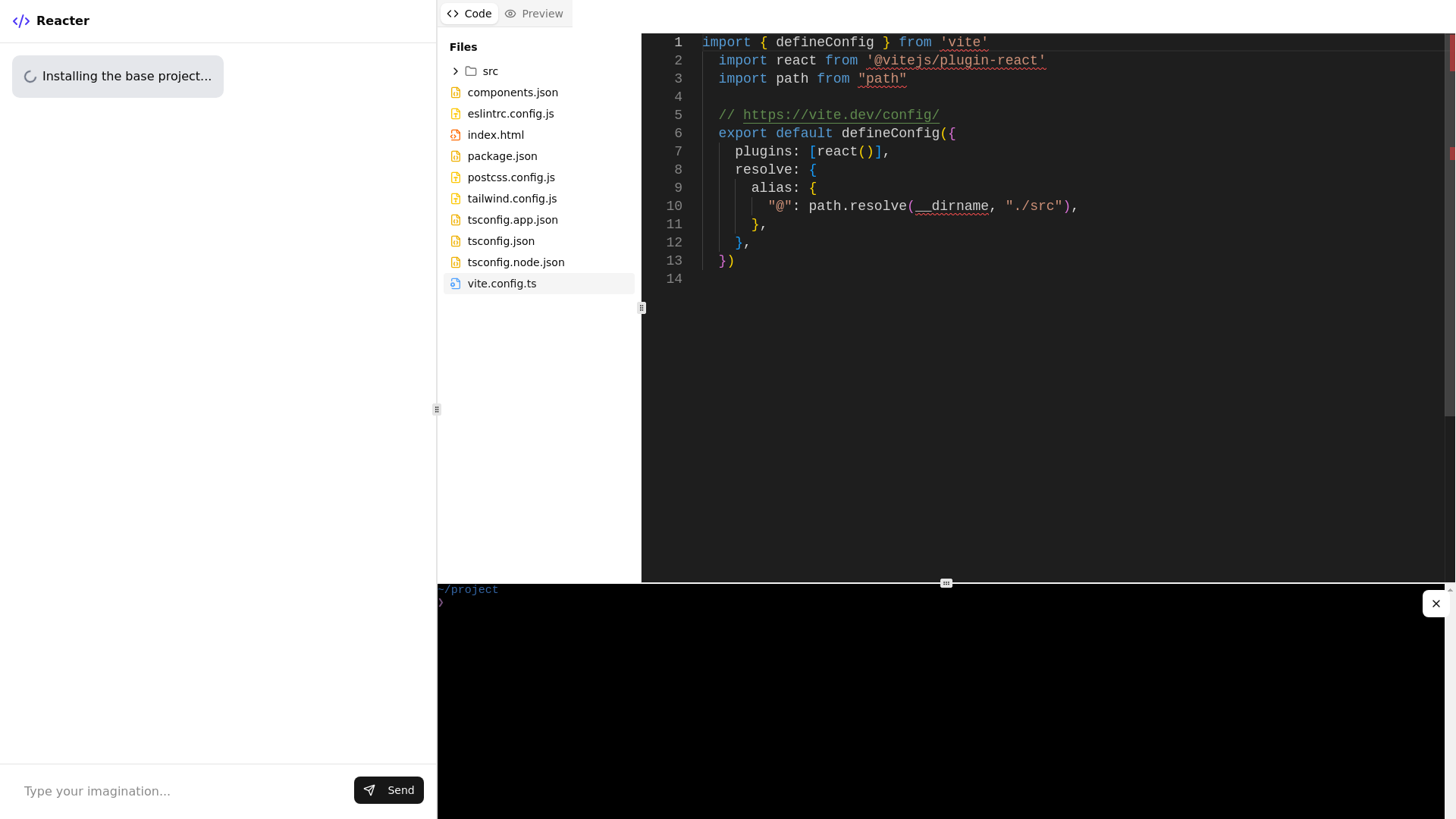This screenshot has width=1456, height=819.
Task: Click the eye icon on Preview tab
Action: pos(510,14)
